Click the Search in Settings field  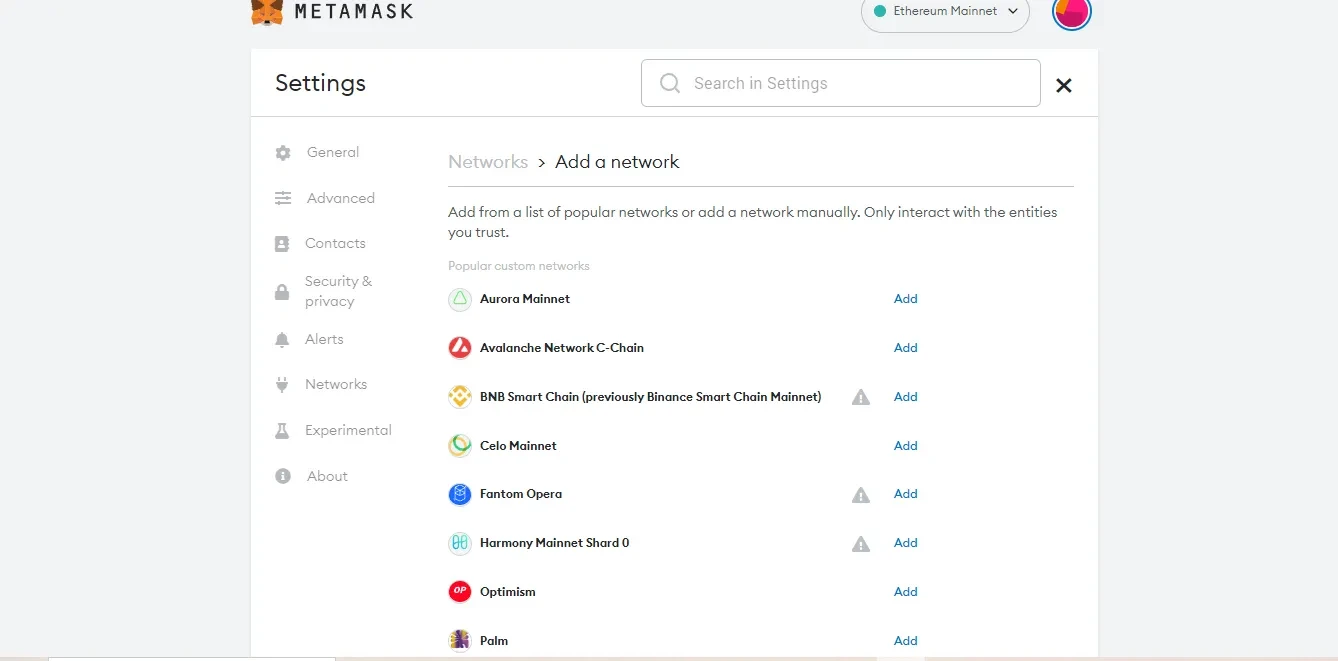tap(840, 83)
